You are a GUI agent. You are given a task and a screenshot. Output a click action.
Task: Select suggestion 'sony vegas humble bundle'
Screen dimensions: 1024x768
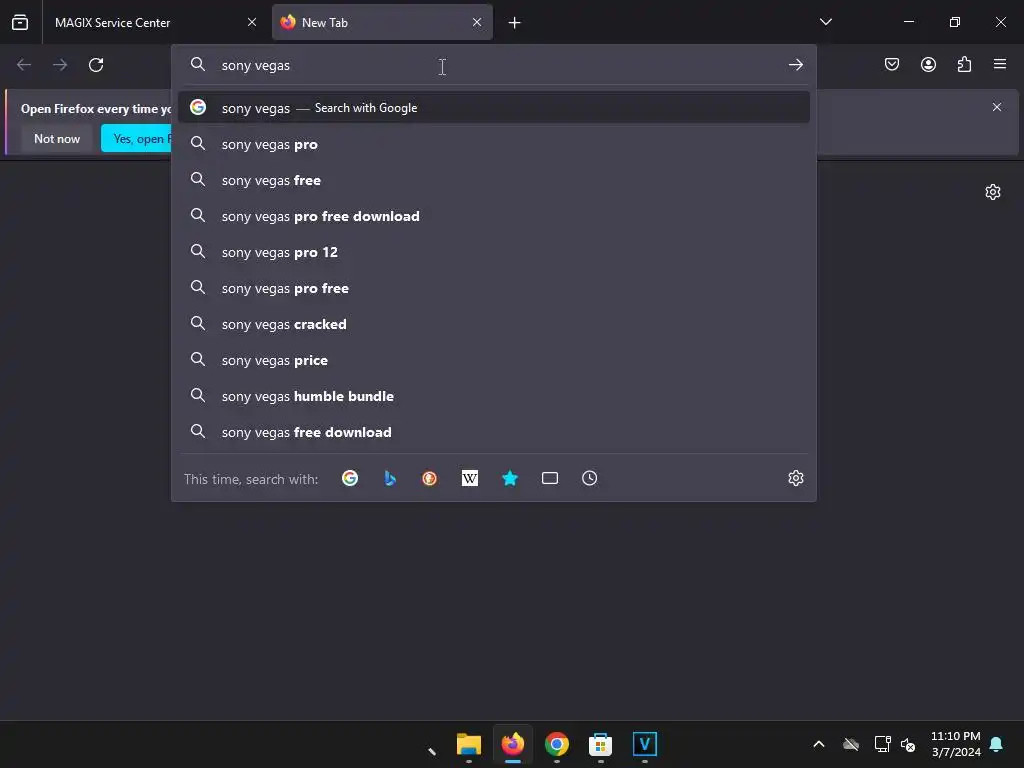coord(494,396)
